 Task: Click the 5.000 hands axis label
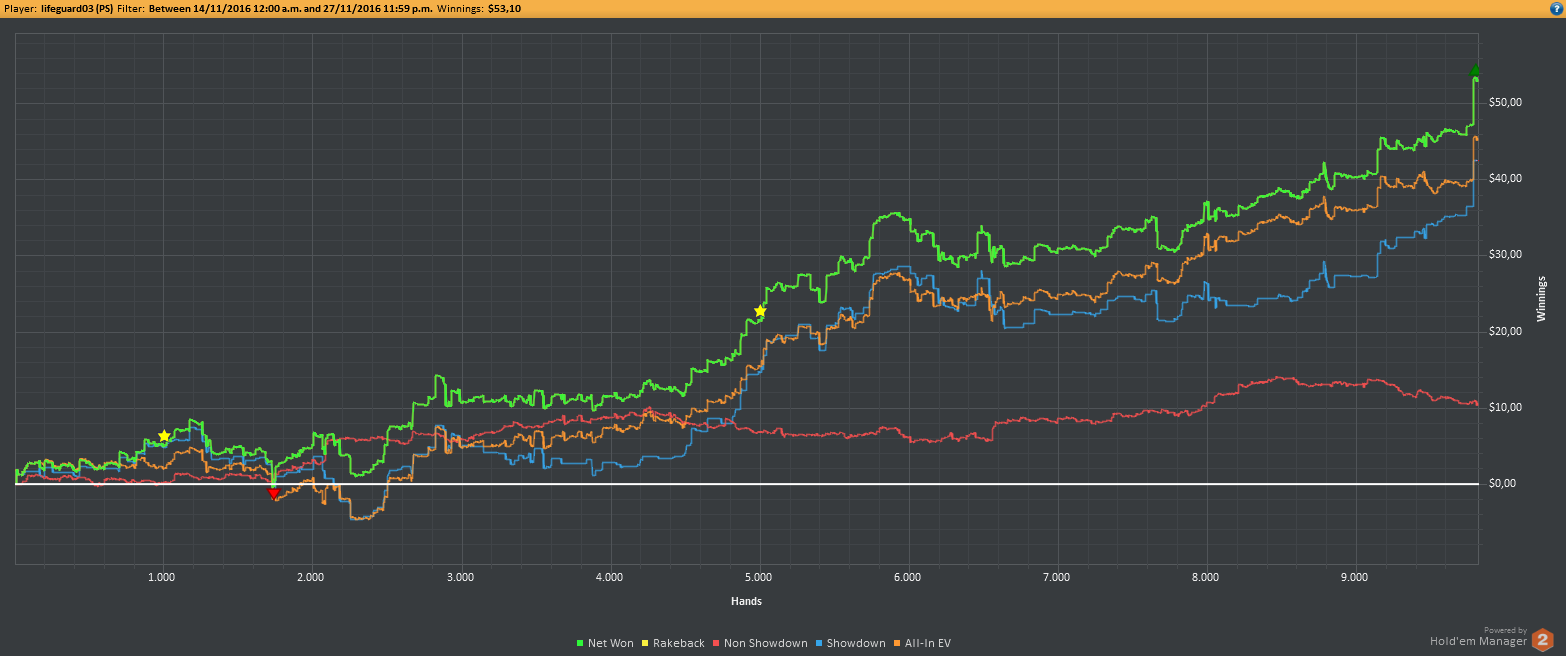point(757,577)
